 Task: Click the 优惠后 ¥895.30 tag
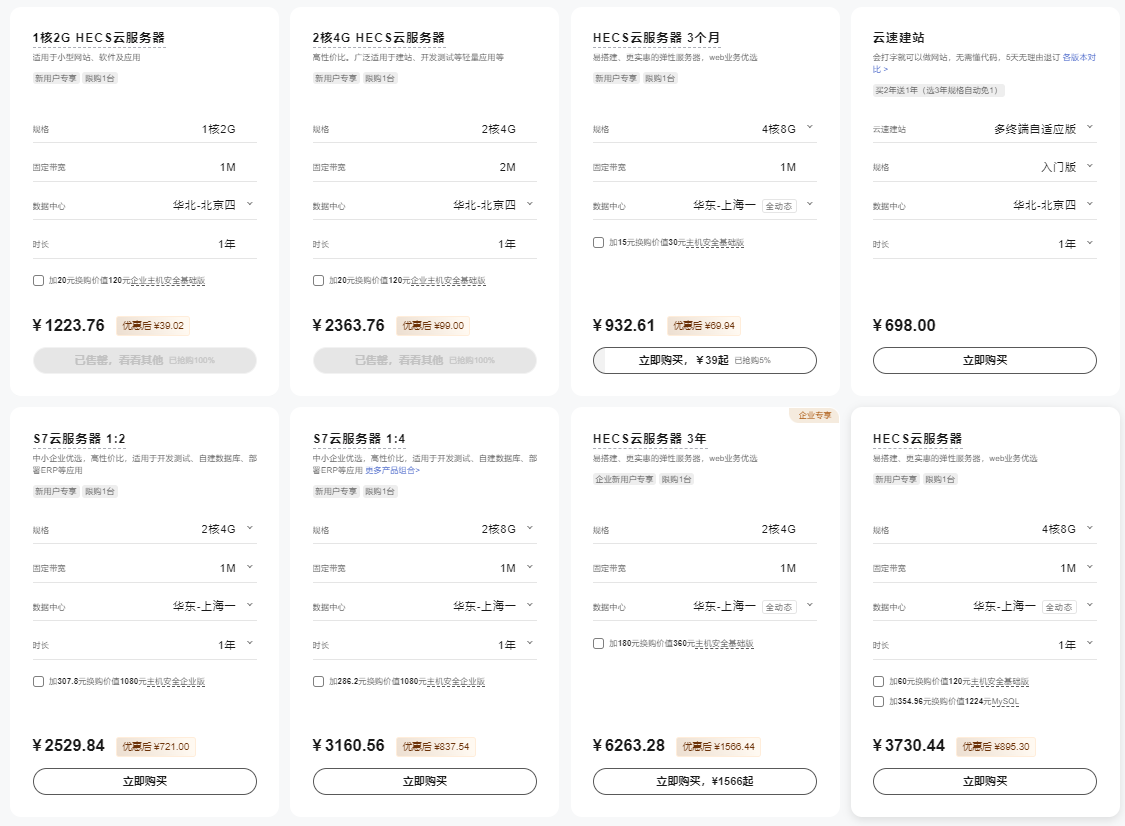click(996, 746)
